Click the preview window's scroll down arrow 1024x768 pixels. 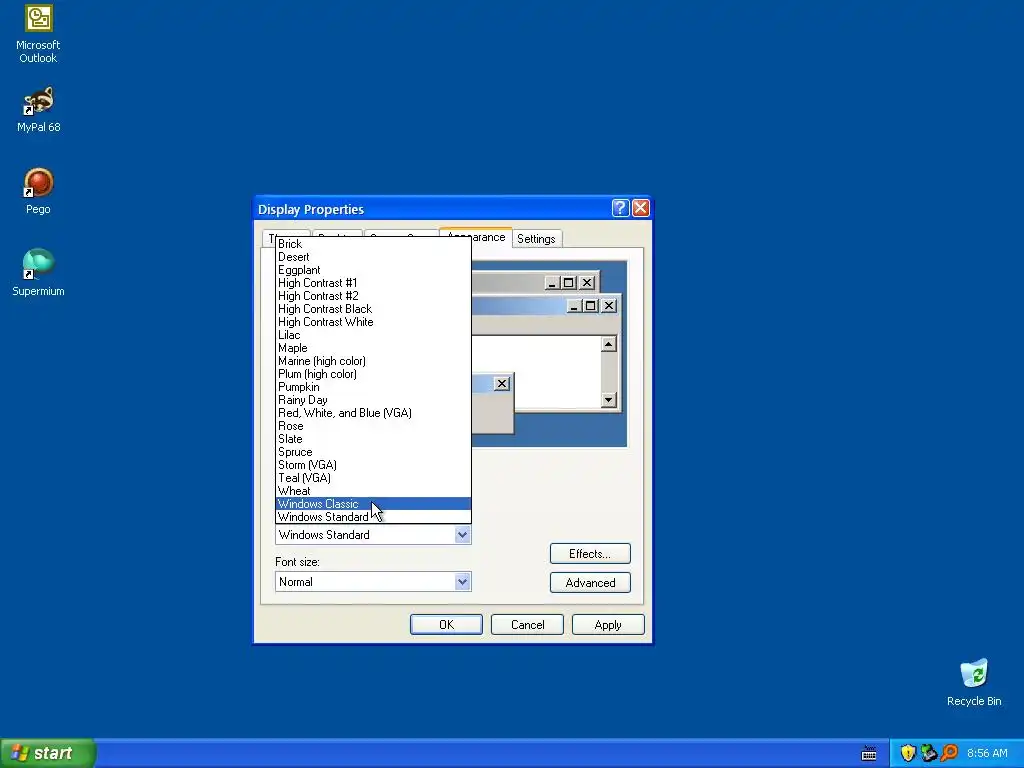tap(609, 400)
